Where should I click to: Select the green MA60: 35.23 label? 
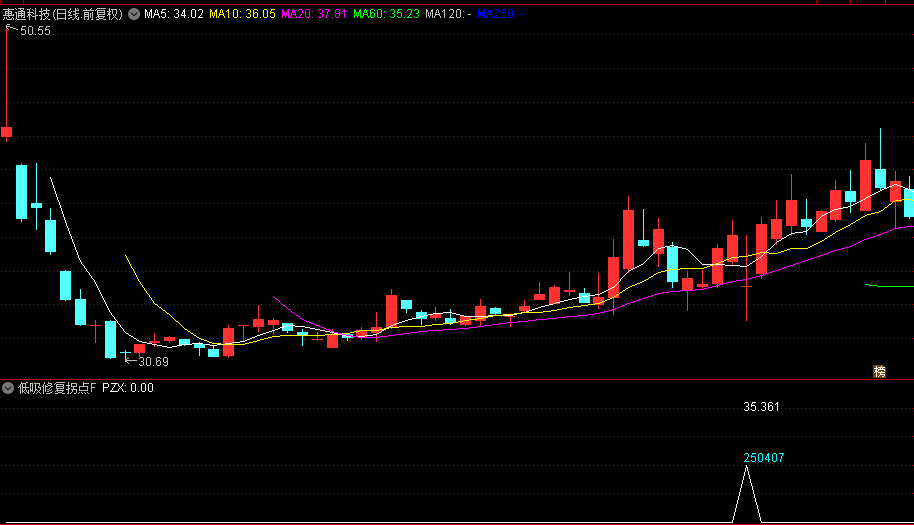(x=386, y=14)
